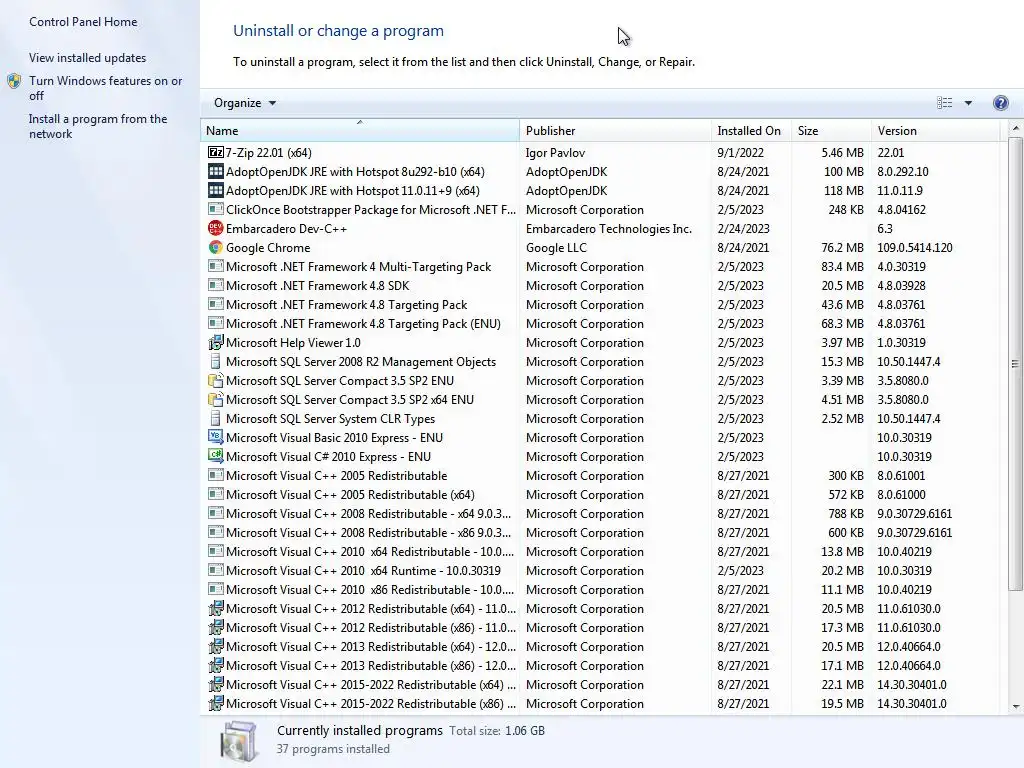Expand the view options dropdown arrow

click(x=968, y=103)
